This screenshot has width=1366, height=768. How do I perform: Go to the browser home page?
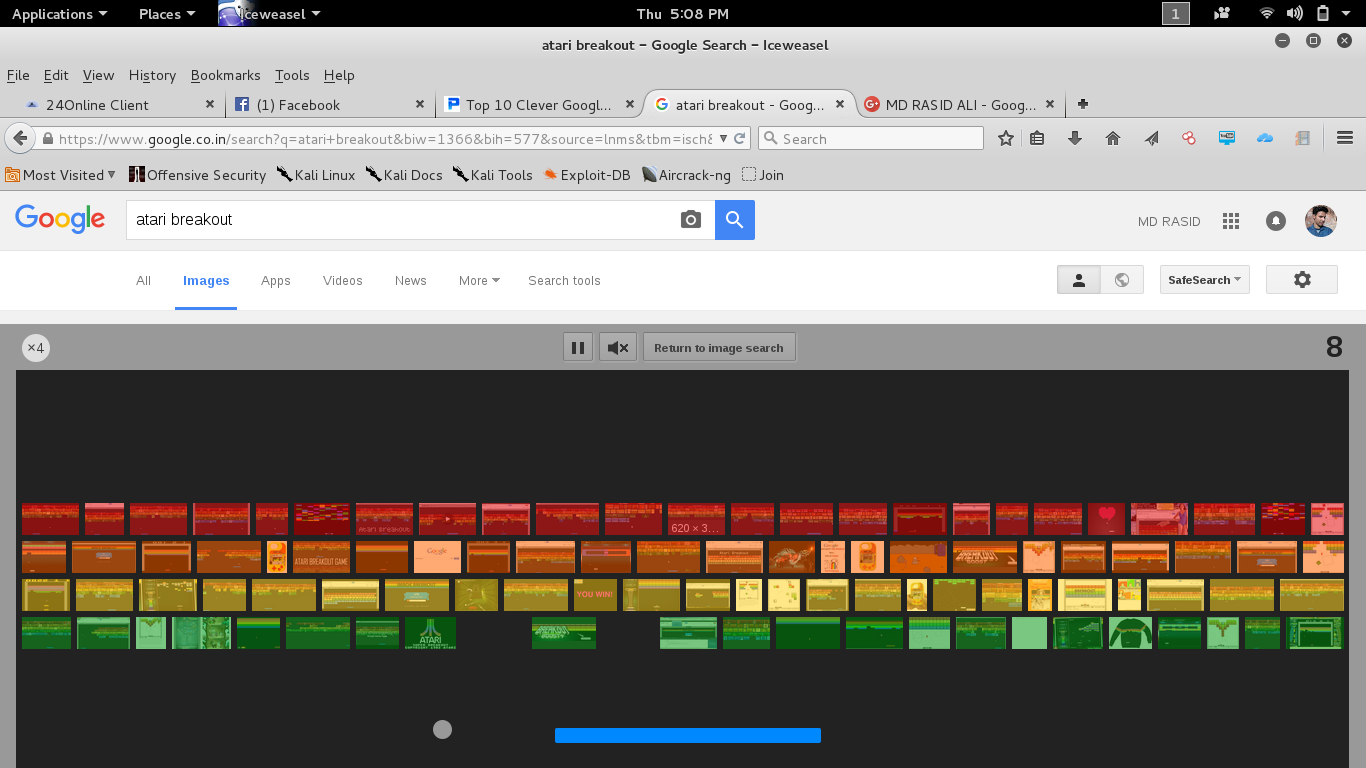point(1113,139)
